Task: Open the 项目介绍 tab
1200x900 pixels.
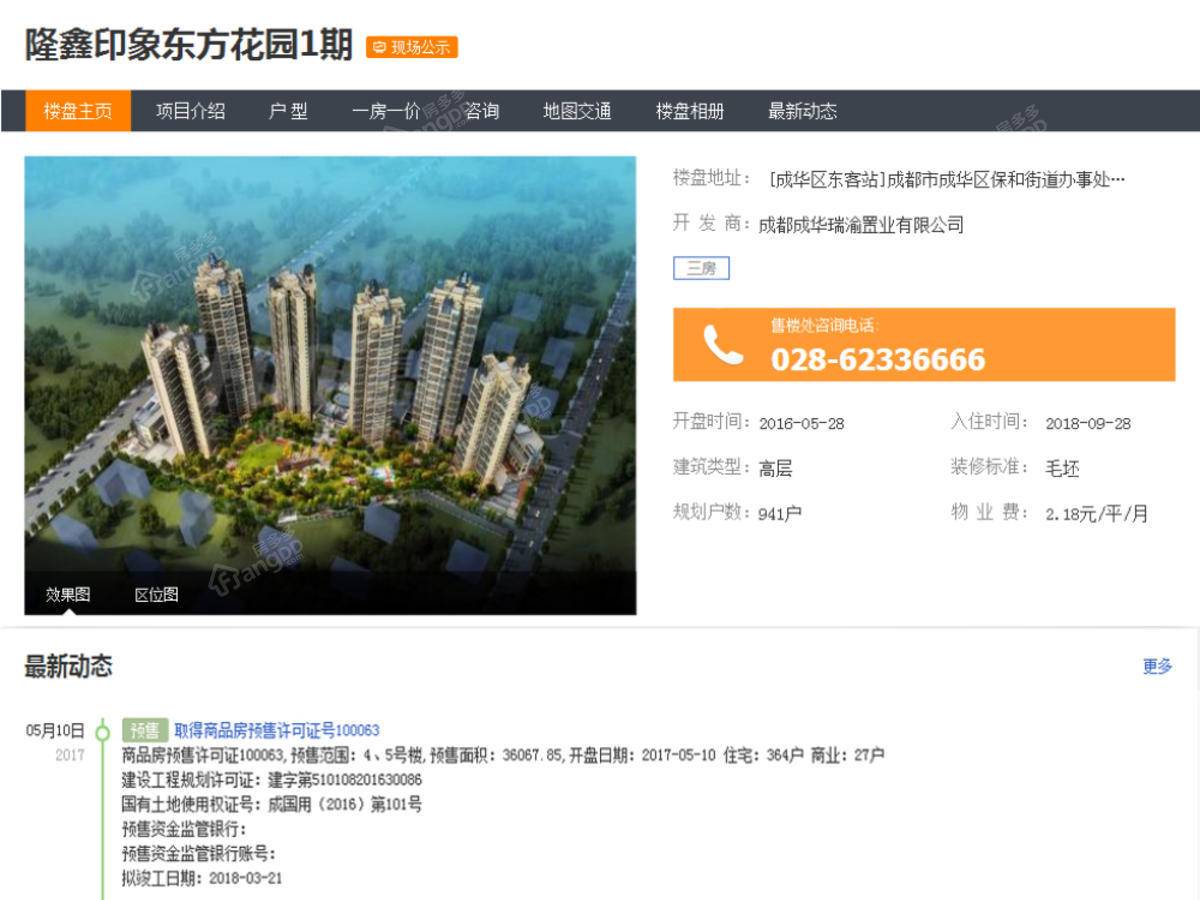Action: [x=190, y=111]
